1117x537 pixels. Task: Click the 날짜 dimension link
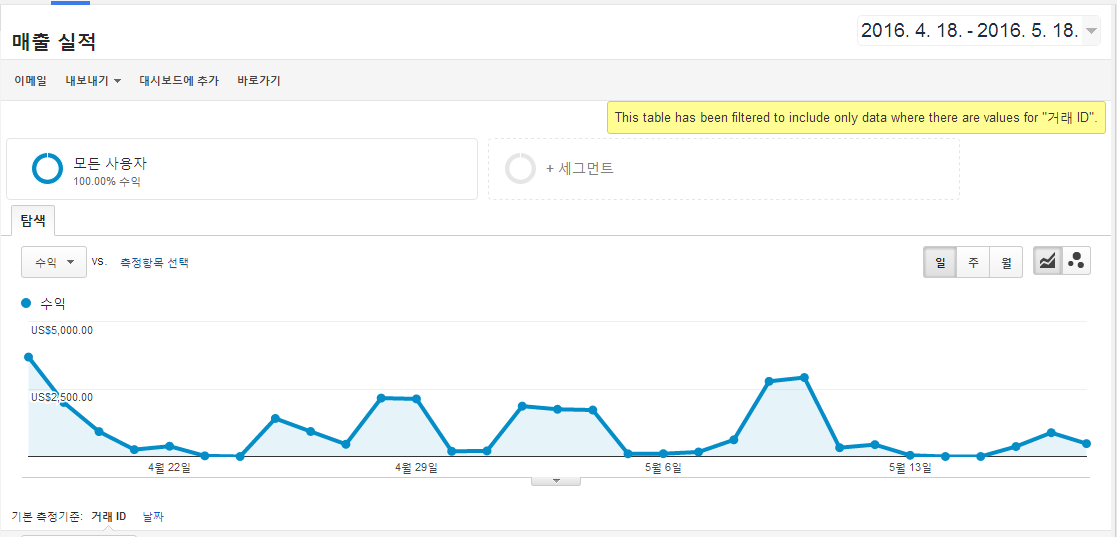point(153,516)
